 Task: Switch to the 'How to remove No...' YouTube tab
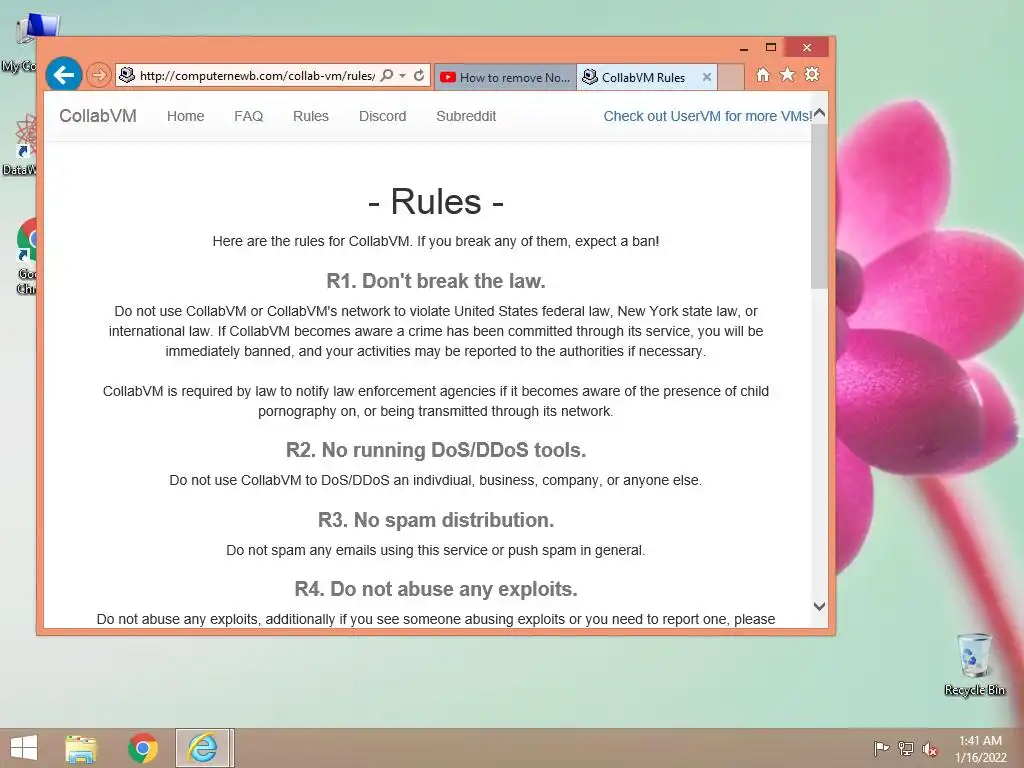[x=505, y=77]
